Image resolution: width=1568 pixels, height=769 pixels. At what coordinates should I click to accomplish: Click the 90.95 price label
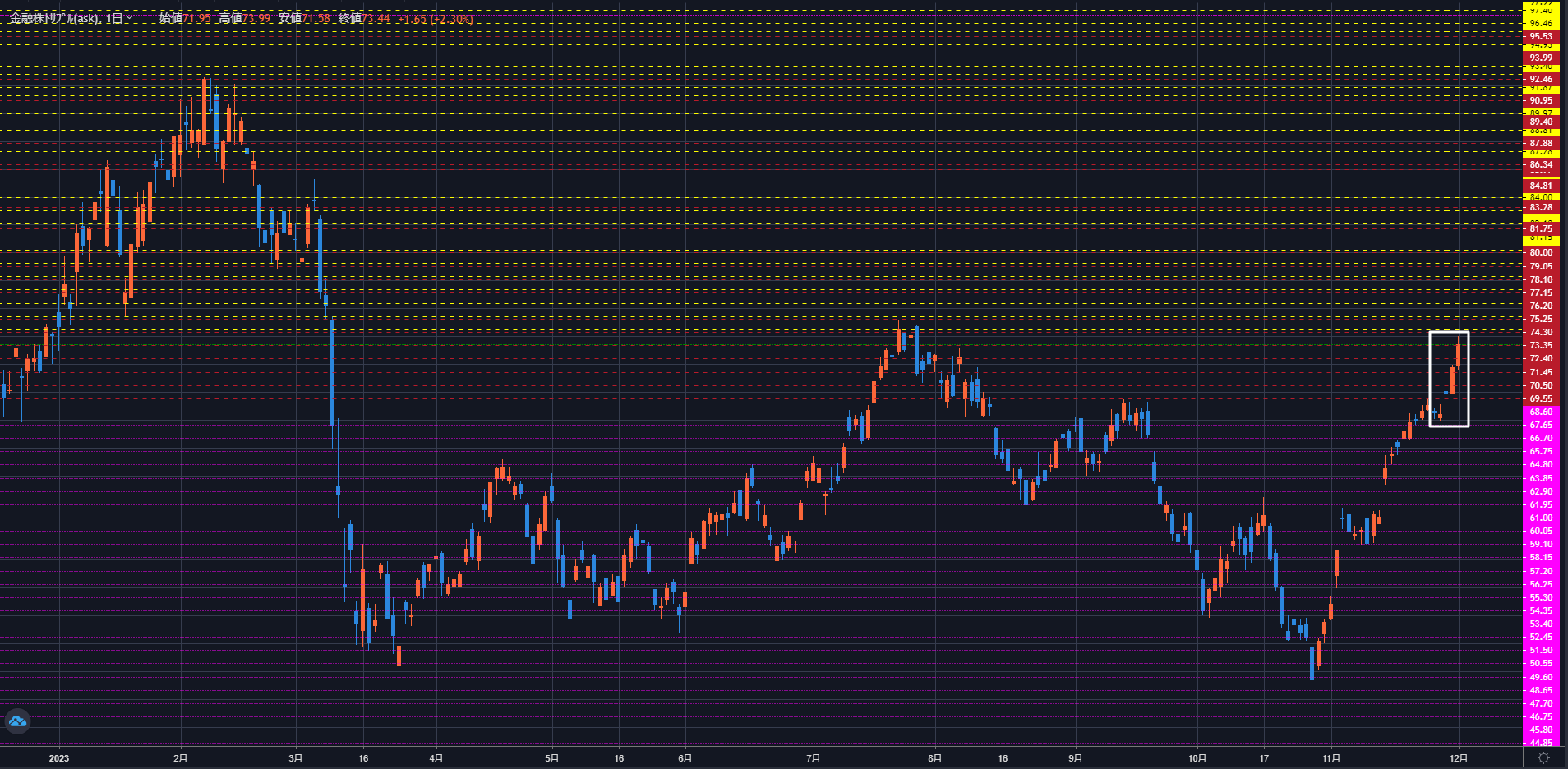1541,100
